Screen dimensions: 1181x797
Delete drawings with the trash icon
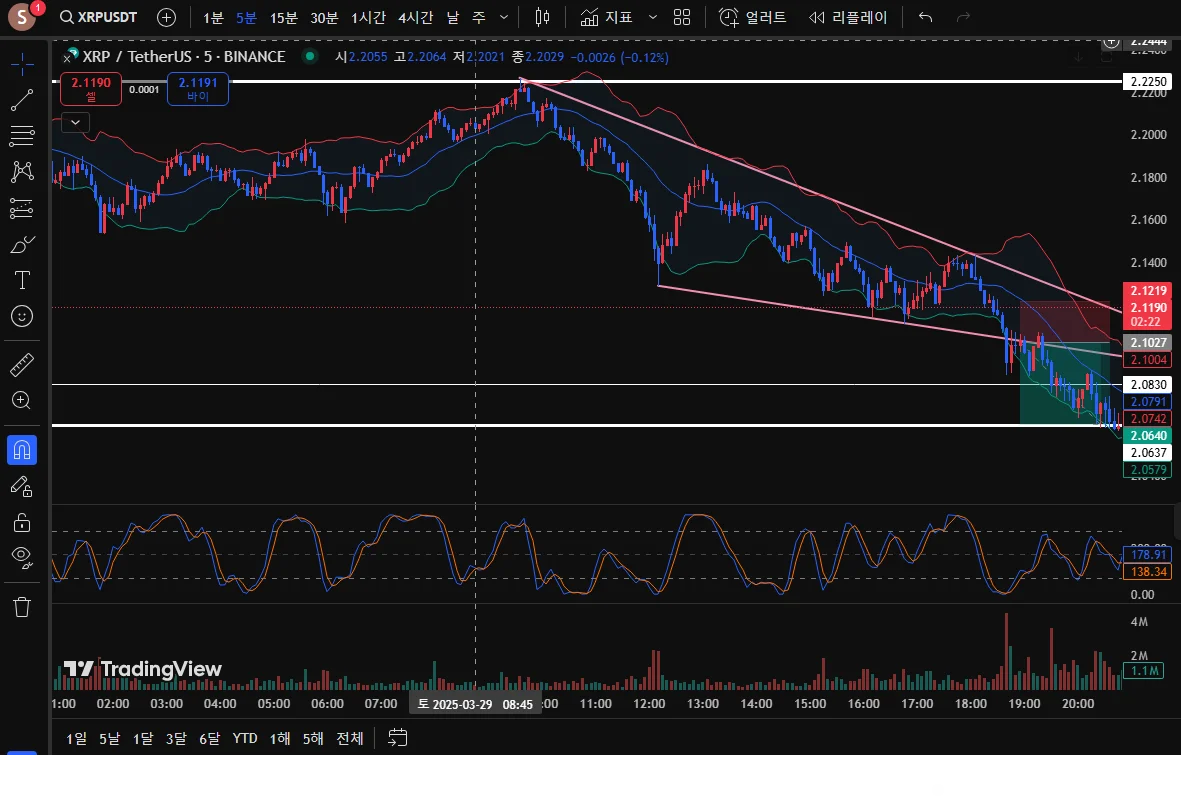[22, 606]
